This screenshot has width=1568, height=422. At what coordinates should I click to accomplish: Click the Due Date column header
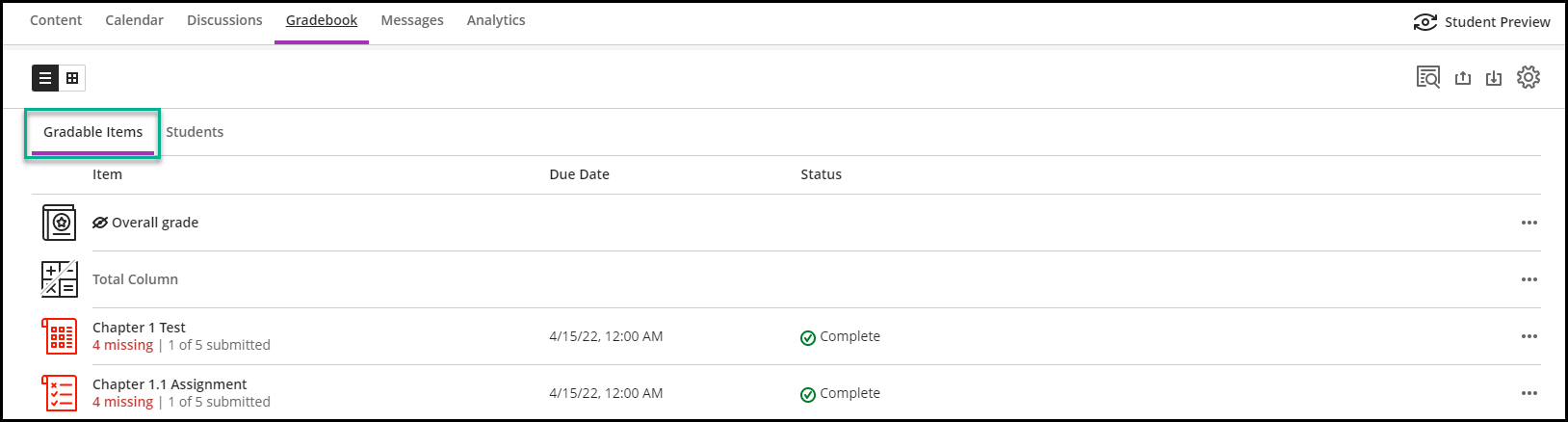(579, 174)
